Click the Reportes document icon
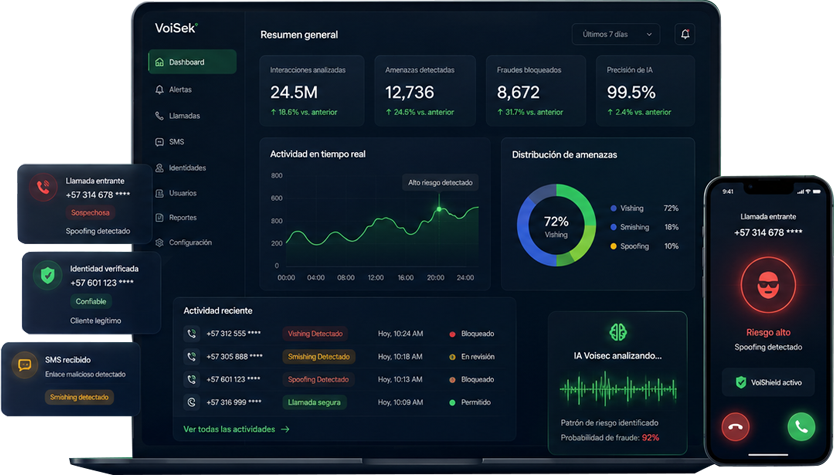Image resolution: width=834 pixels, height=475 pixels. pos(159,218)
